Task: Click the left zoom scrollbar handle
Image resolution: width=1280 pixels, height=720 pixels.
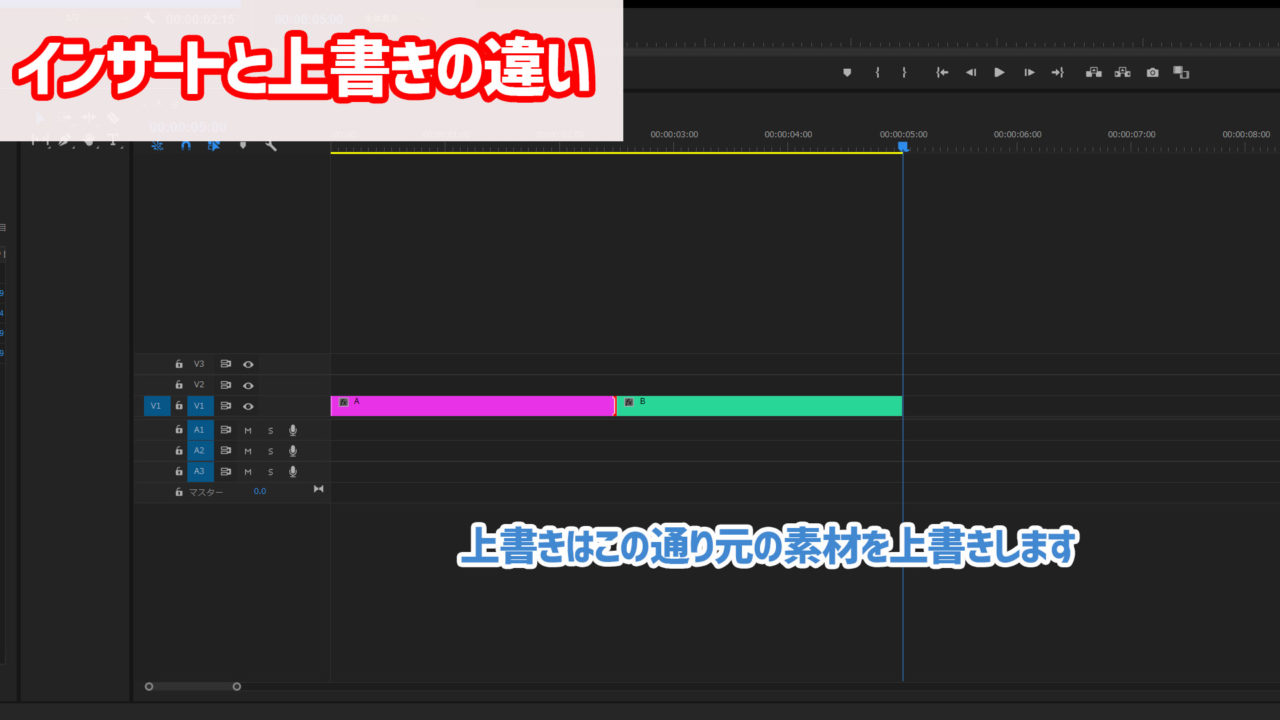Action: tap(149, 686)
